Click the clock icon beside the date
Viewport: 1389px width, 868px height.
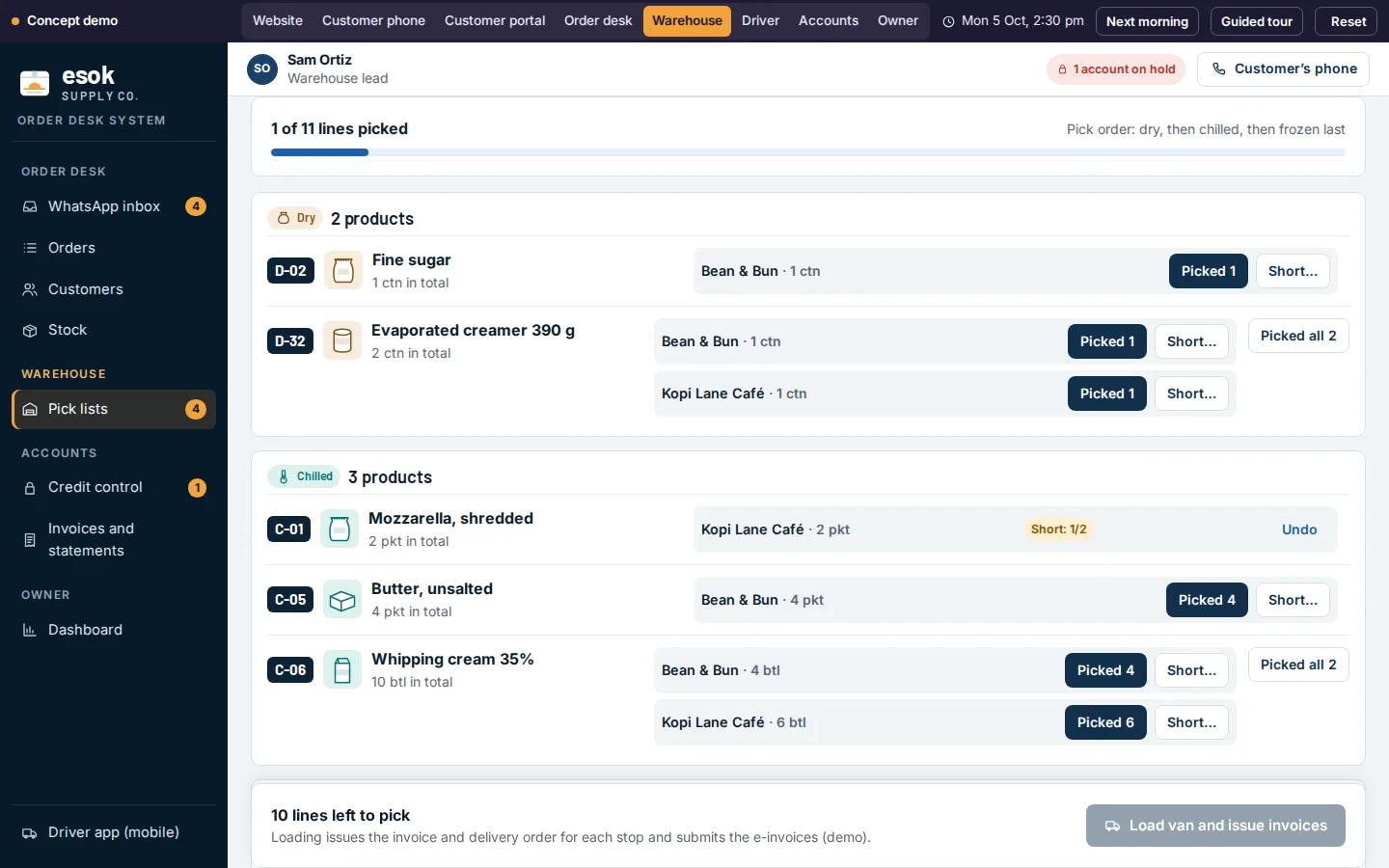click(x=949, y=21)
